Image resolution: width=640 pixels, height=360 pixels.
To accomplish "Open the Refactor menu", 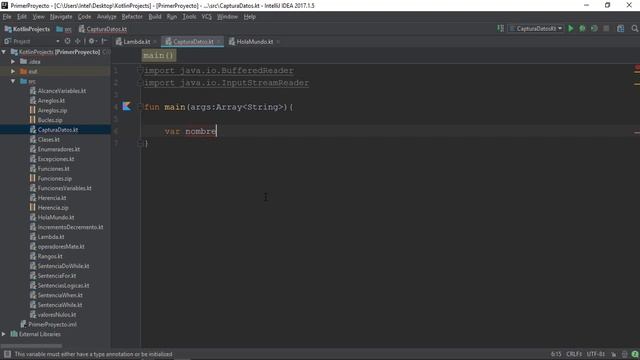I will pyautogui.click(x=132, y=17).
